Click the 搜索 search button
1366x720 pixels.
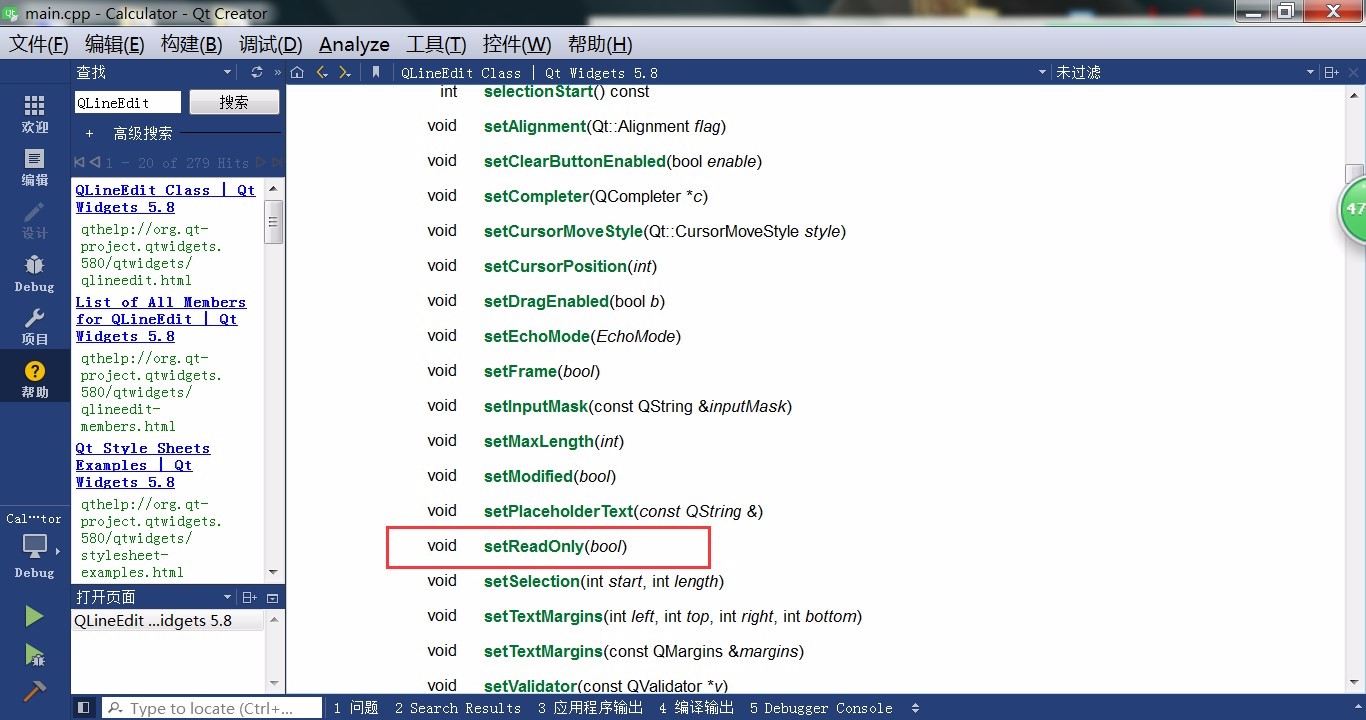[235, 102]
